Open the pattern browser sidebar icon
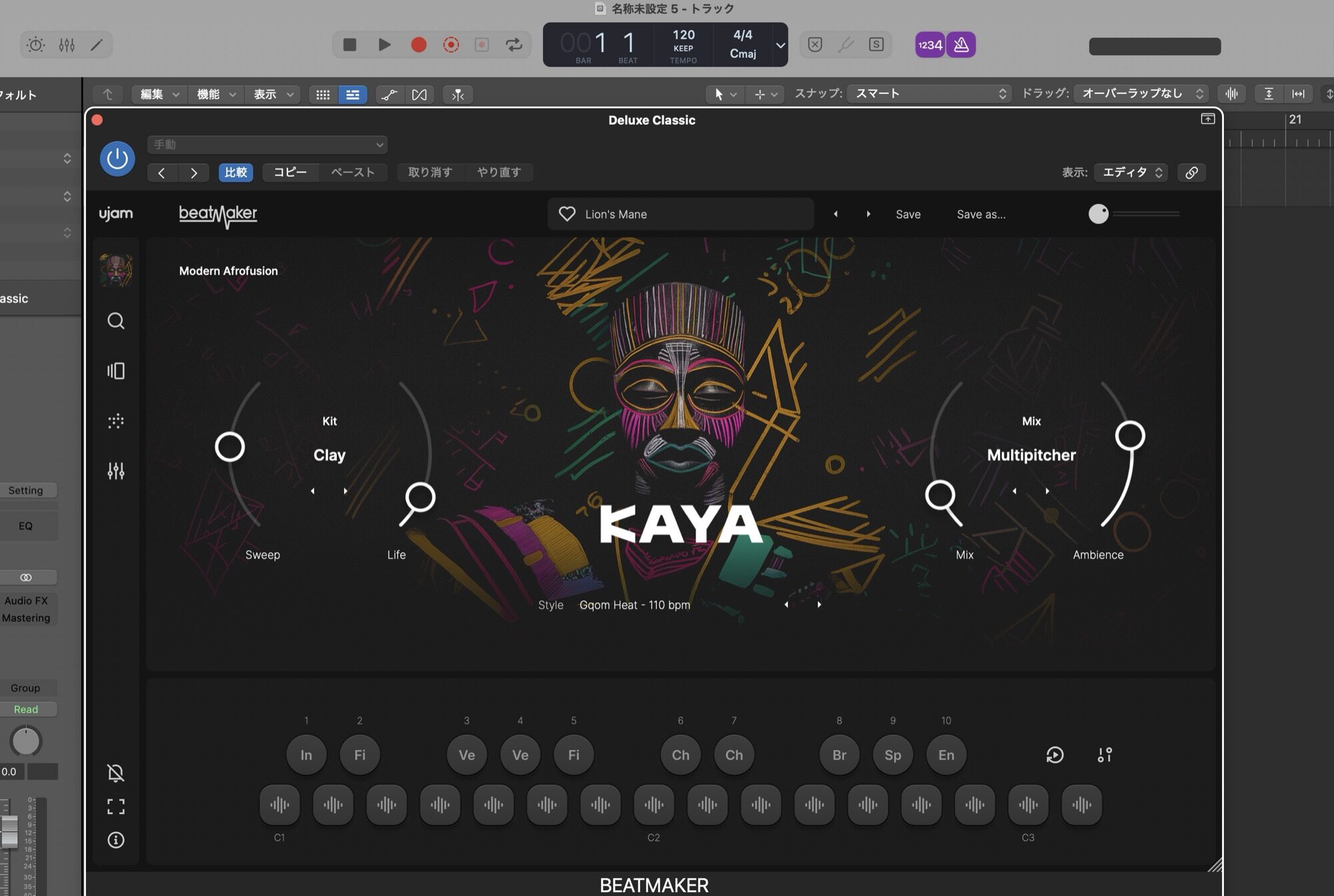The image size is (1334, 896). coord(116,371)
